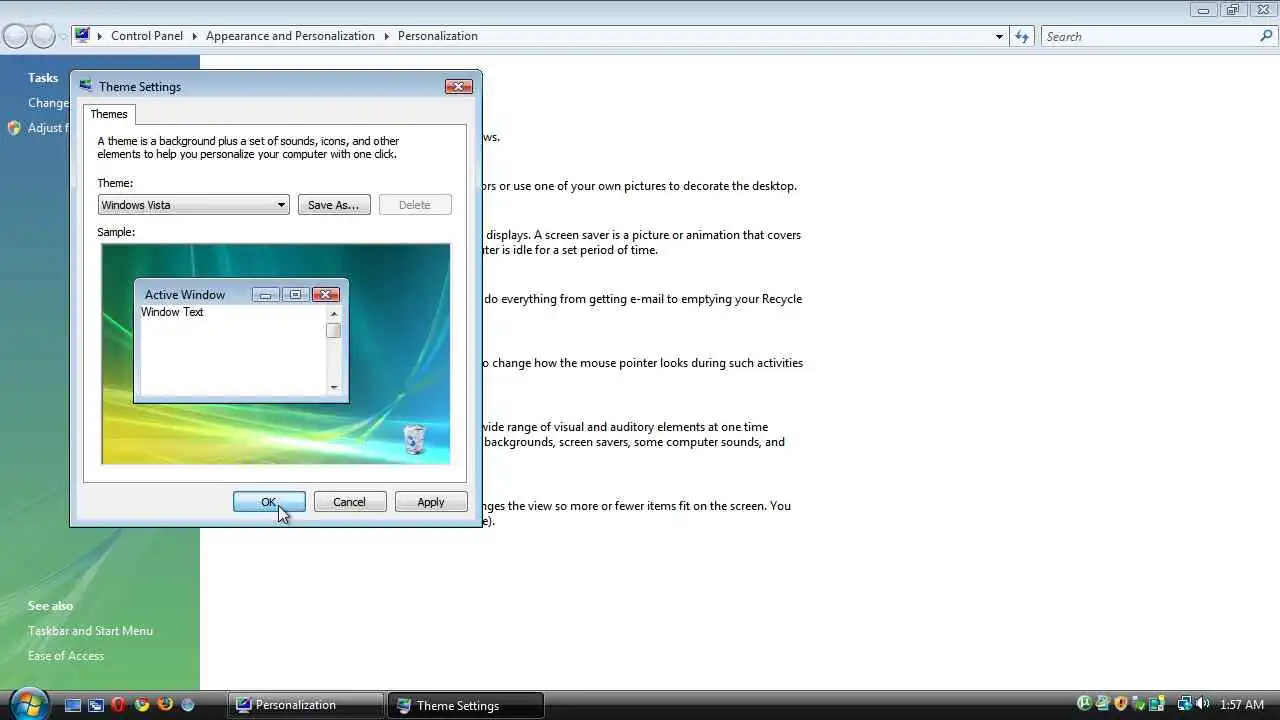Screen dimensions: 1280x720
Task: Click Switch between windows quick launch icon
Action: tap(96, 705)
